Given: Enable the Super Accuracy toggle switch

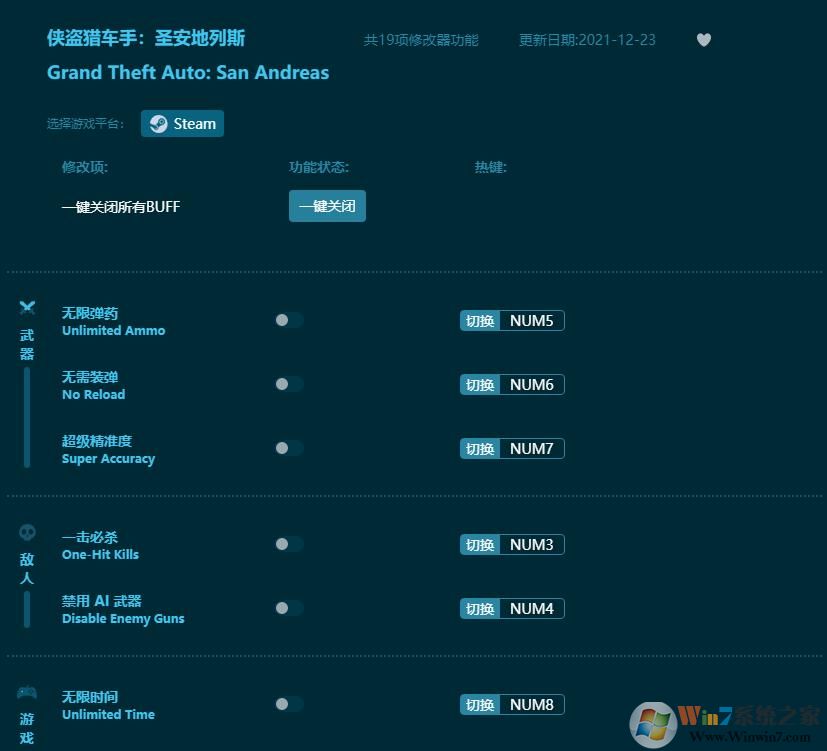Looking at the screenshot, I should (x=289, y=448).
